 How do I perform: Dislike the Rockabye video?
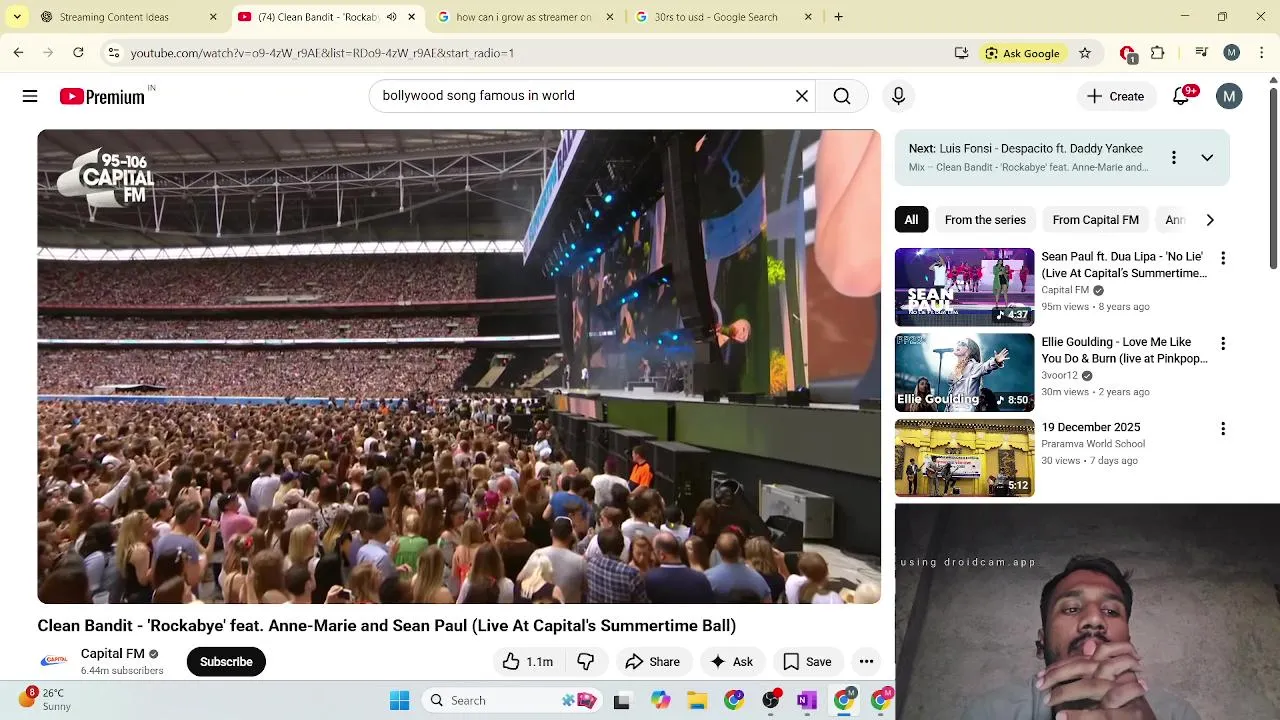(x=586, y=662)
